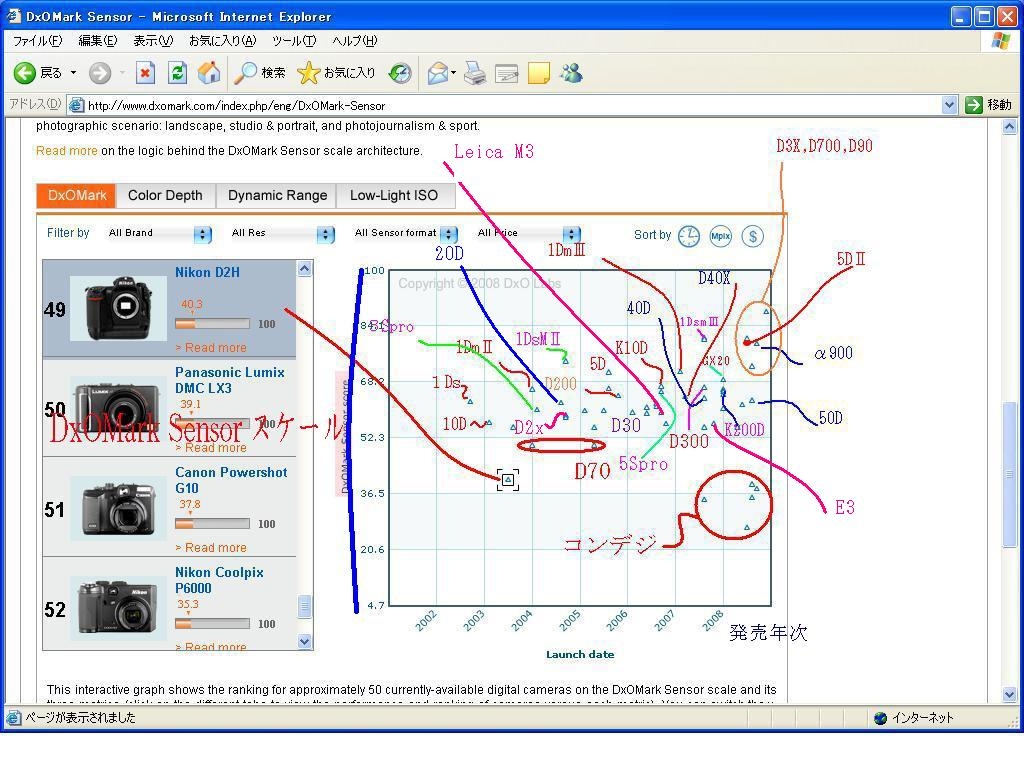1024x768 pixels.
Task: Click the Forward arrow button
Action: click(x=100, y=72)
